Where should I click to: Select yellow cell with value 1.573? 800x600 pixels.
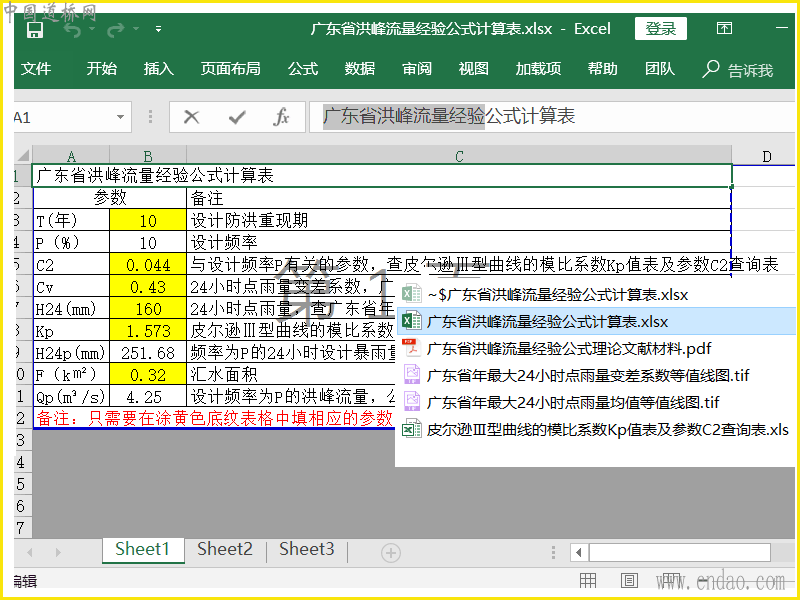(148, 331)
